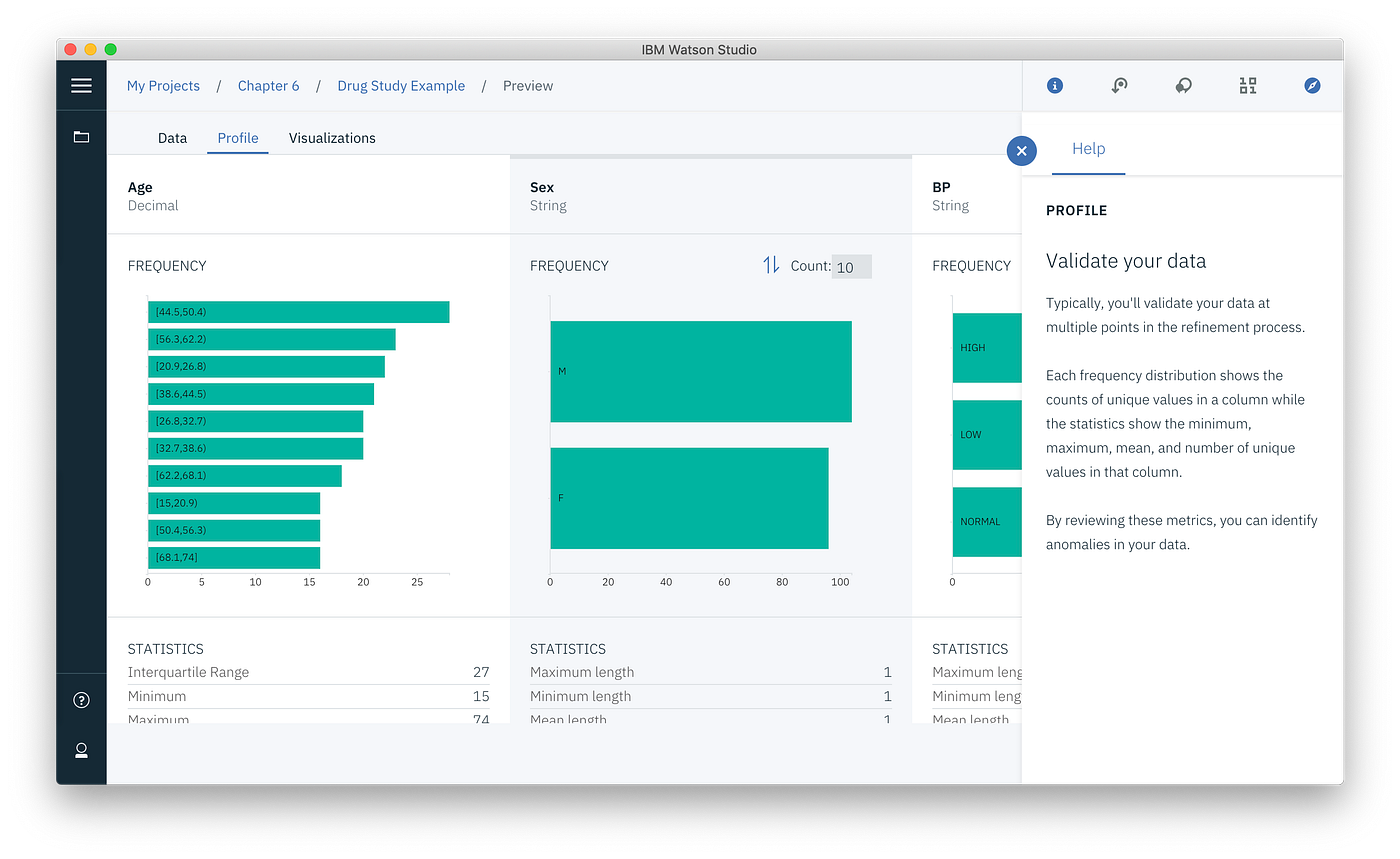Select the compass (help) icon
1400x859 pixels.
(1312, 85)
